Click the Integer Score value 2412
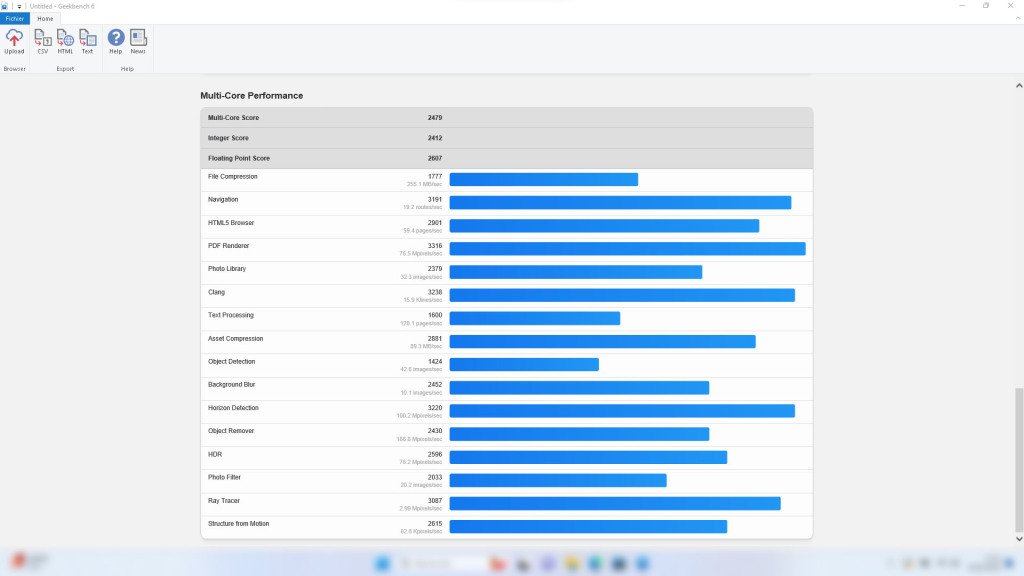Screen dimensions: 1024x576 pyautogui.click(x=435, y=138)
